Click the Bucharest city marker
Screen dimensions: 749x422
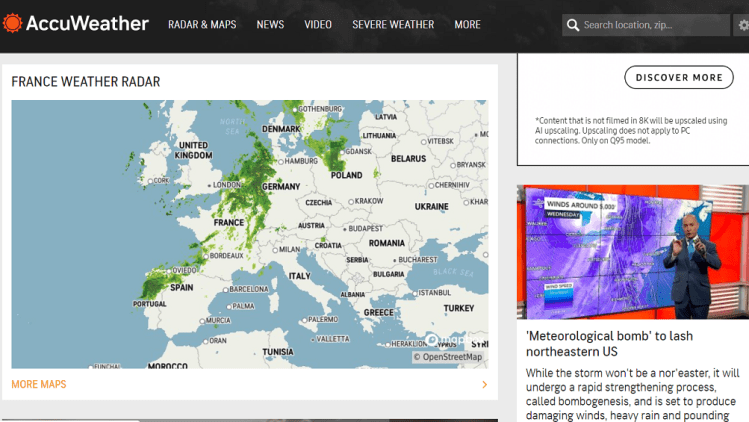395,260
